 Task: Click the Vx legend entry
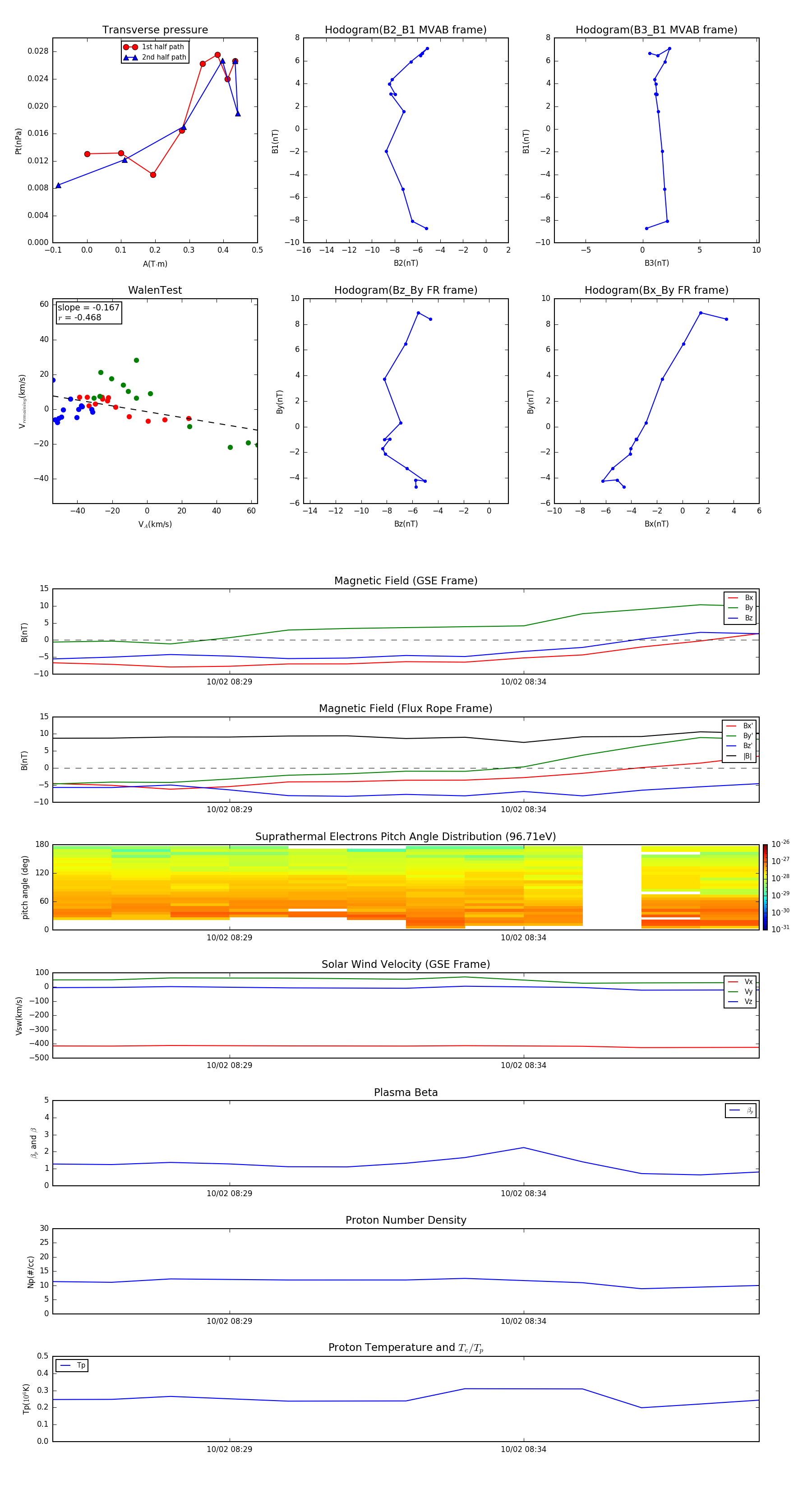(740, 982)
